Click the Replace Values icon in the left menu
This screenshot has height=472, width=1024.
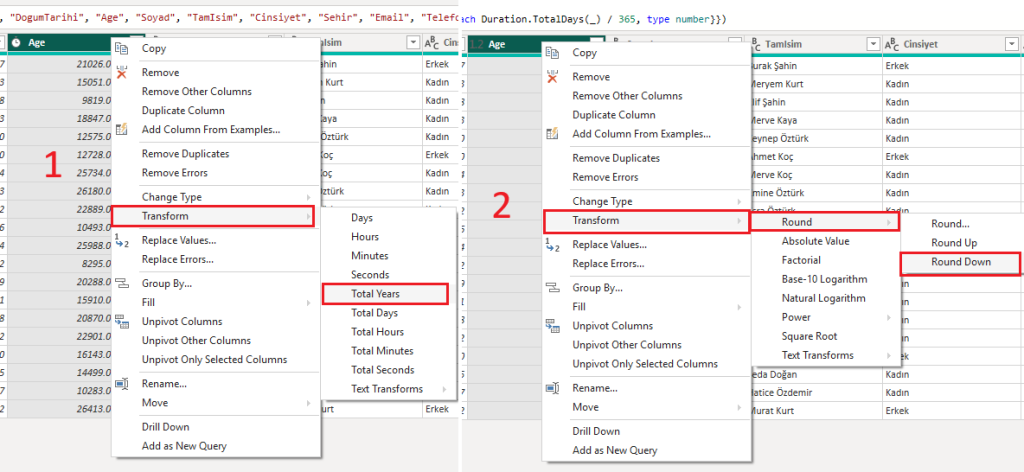pos(121,240)
